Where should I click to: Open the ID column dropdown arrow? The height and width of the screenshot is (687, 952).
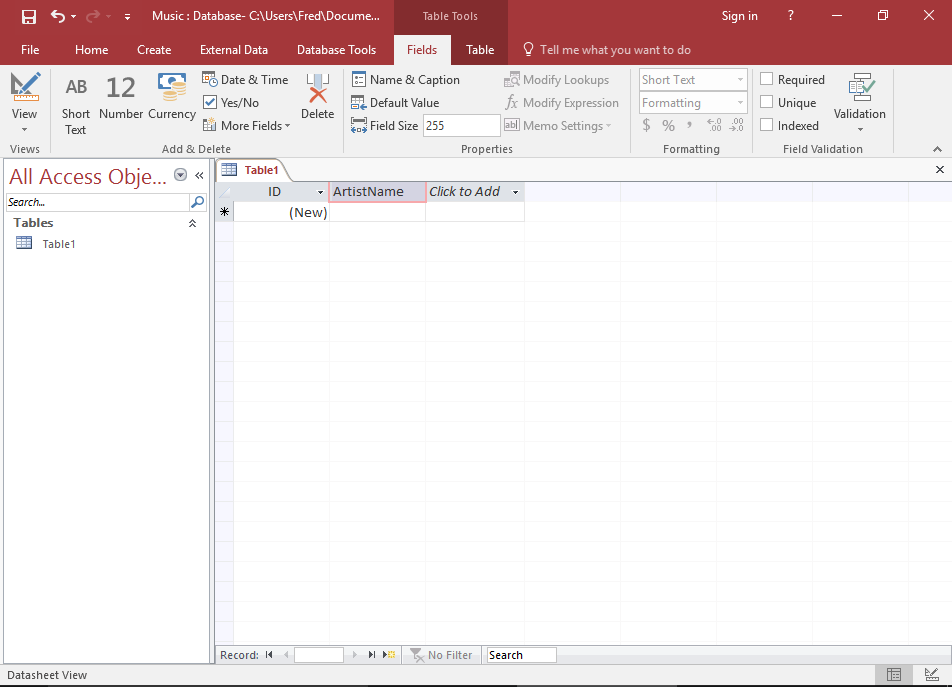coord(321,192)
